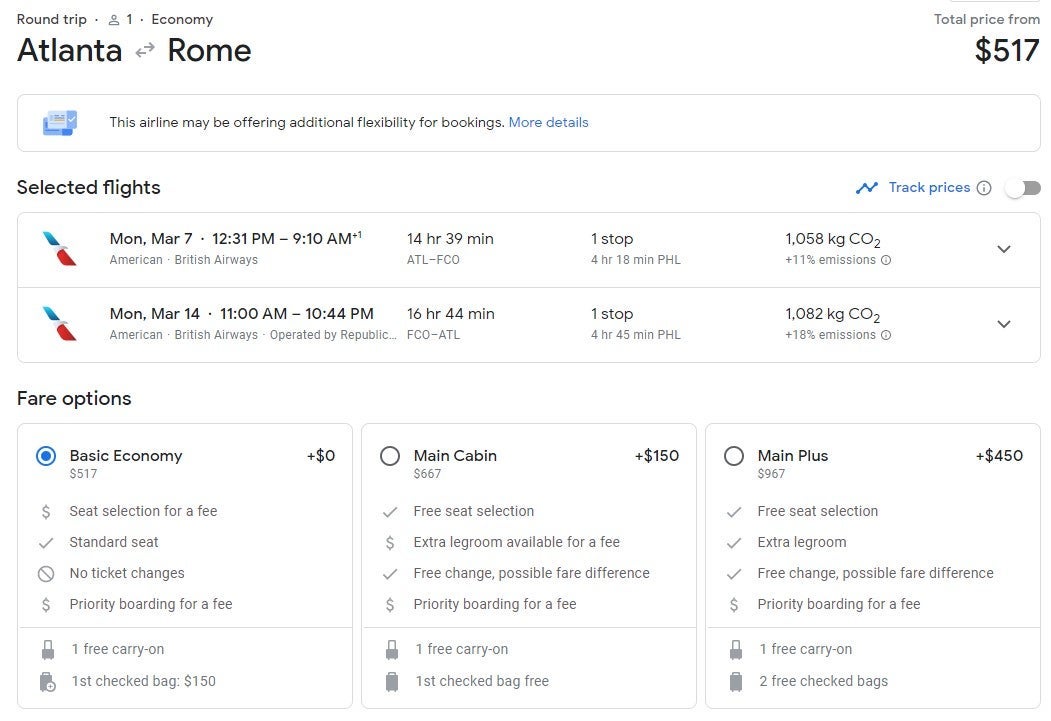Click emissions info icon next to +11% emissions
This screenshot has width=1051, height=721.
(885, 260)
